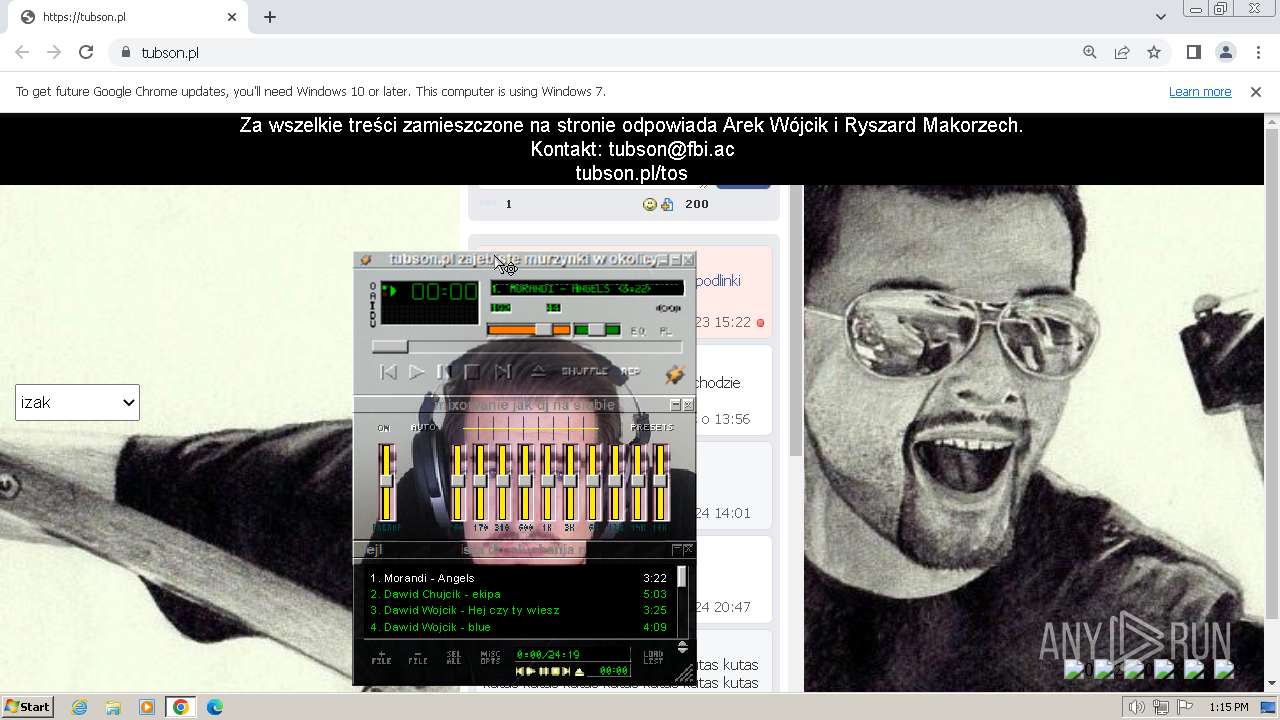Click the scrolling track title display
Image resolution: width=1280 pixels, height=720 pixels.
click(587, 288)
